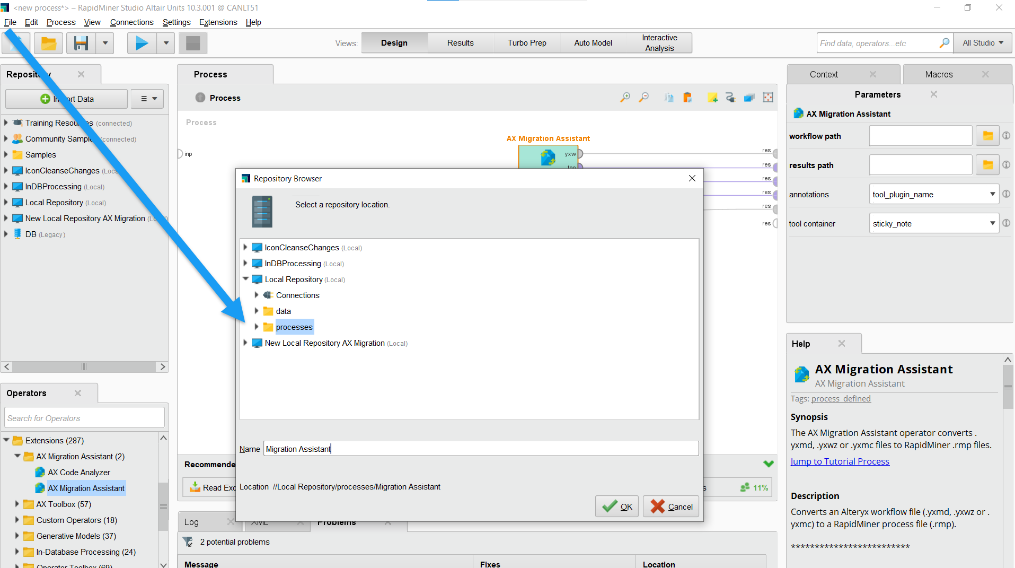Follow the Jump to Tutorial Process link
The image size is (1015, 568).
tap(840, 461)
